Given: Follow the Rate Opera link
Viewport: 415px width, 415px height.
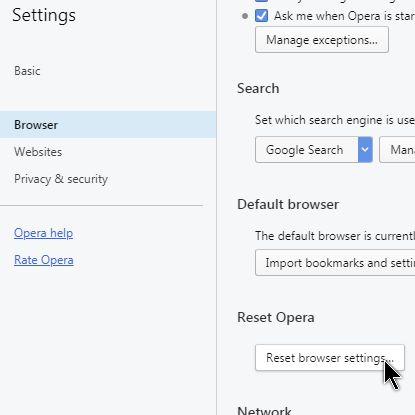Looking at the screenshot, I should tap(44, 260).
